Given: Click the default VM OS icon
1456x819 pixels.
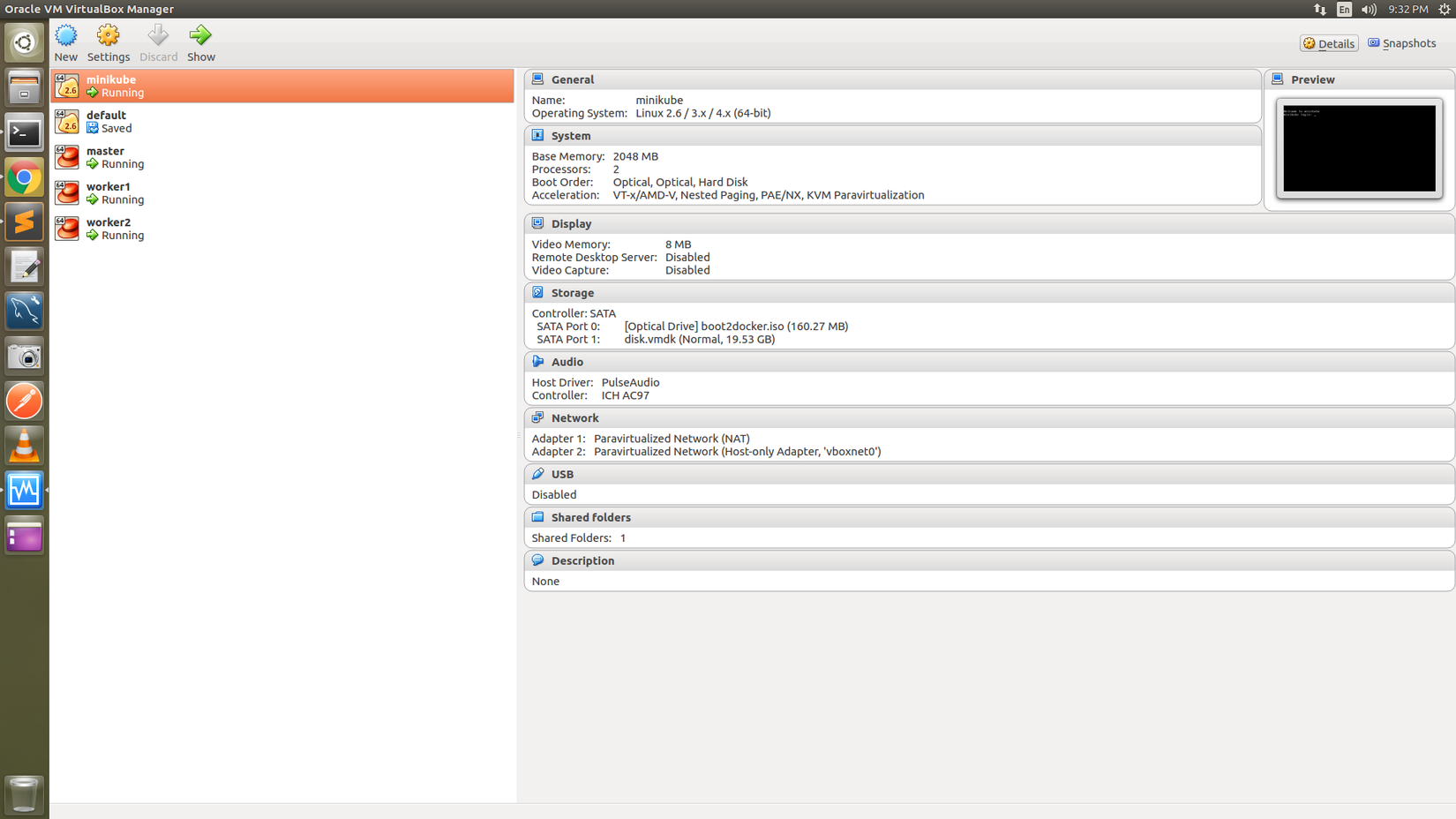Looking at the screenshot, I should 67,122.
